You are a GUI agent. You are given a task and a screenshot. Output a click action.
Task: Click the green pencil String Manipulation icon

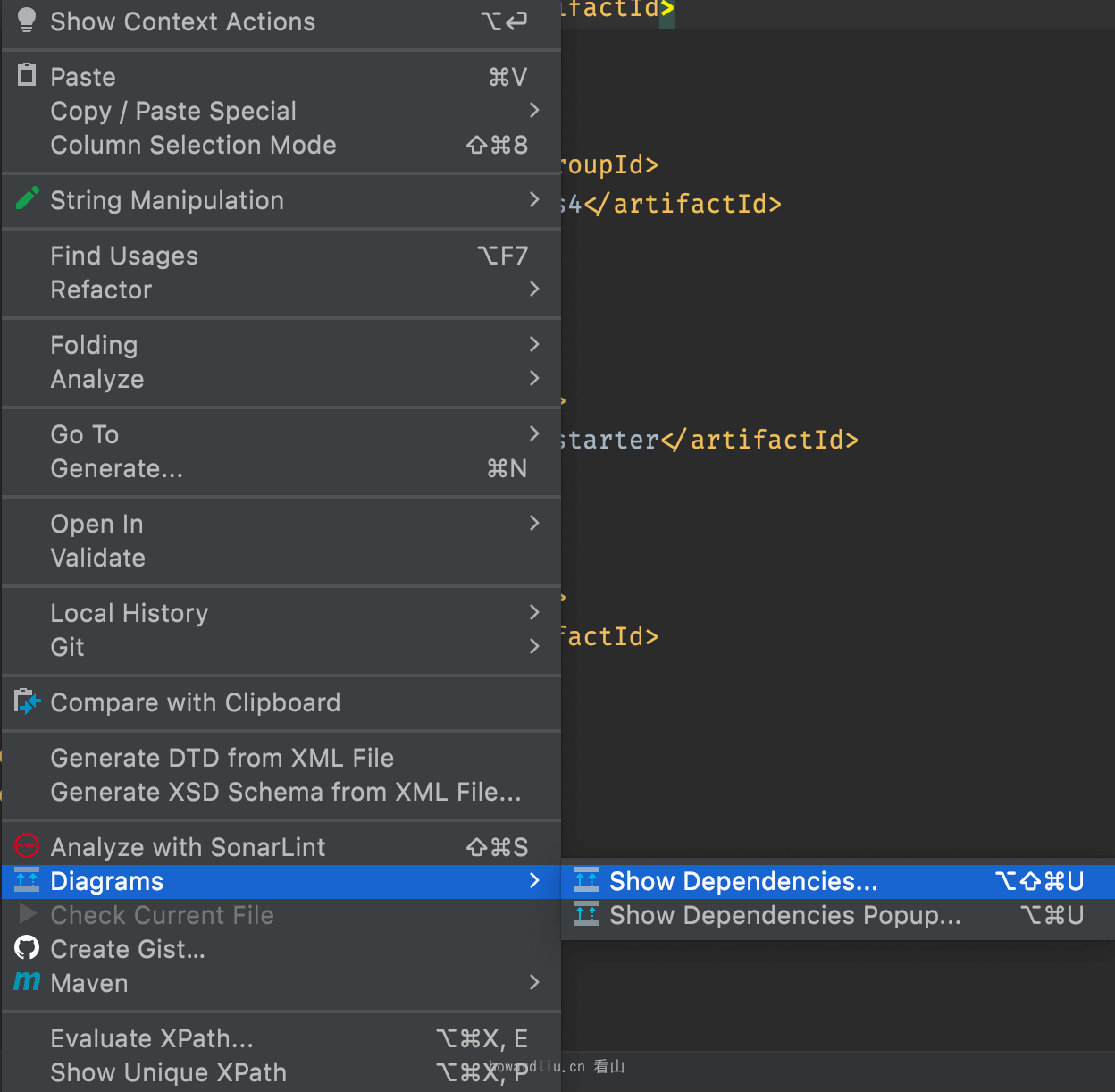coord(28,198)
